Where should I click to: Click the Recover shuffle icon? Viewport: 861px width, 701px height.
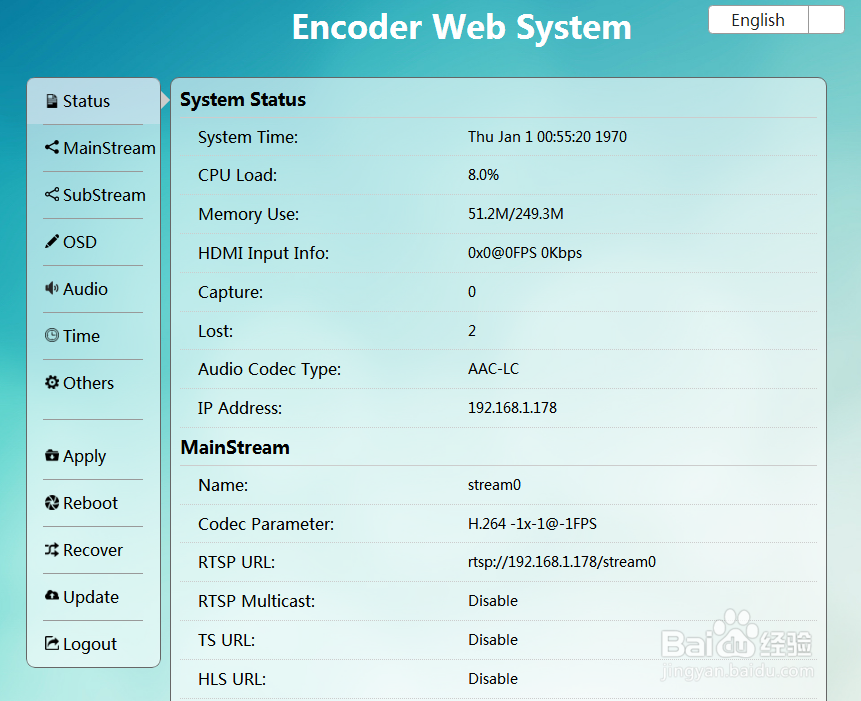(52, 549)
